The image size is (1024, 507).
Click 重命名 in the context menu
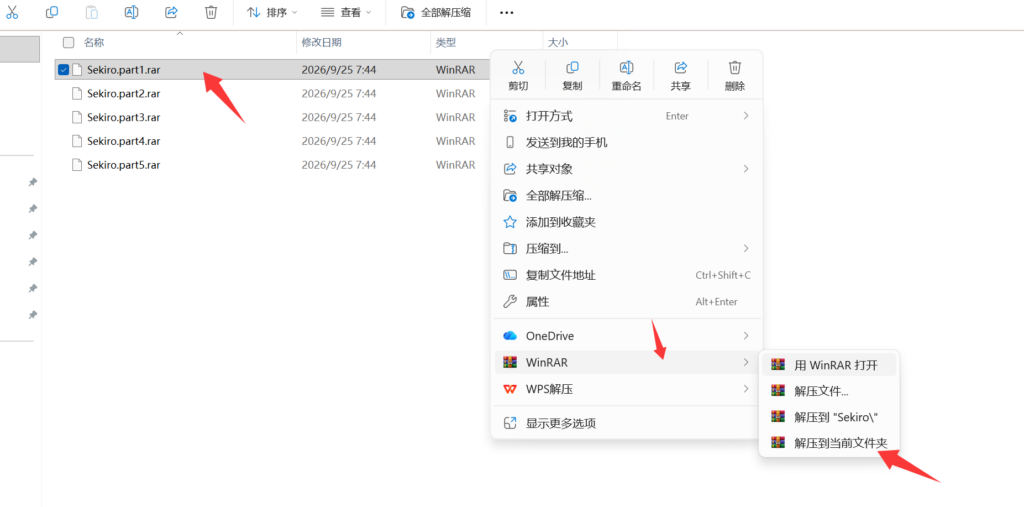click(626, 75)
